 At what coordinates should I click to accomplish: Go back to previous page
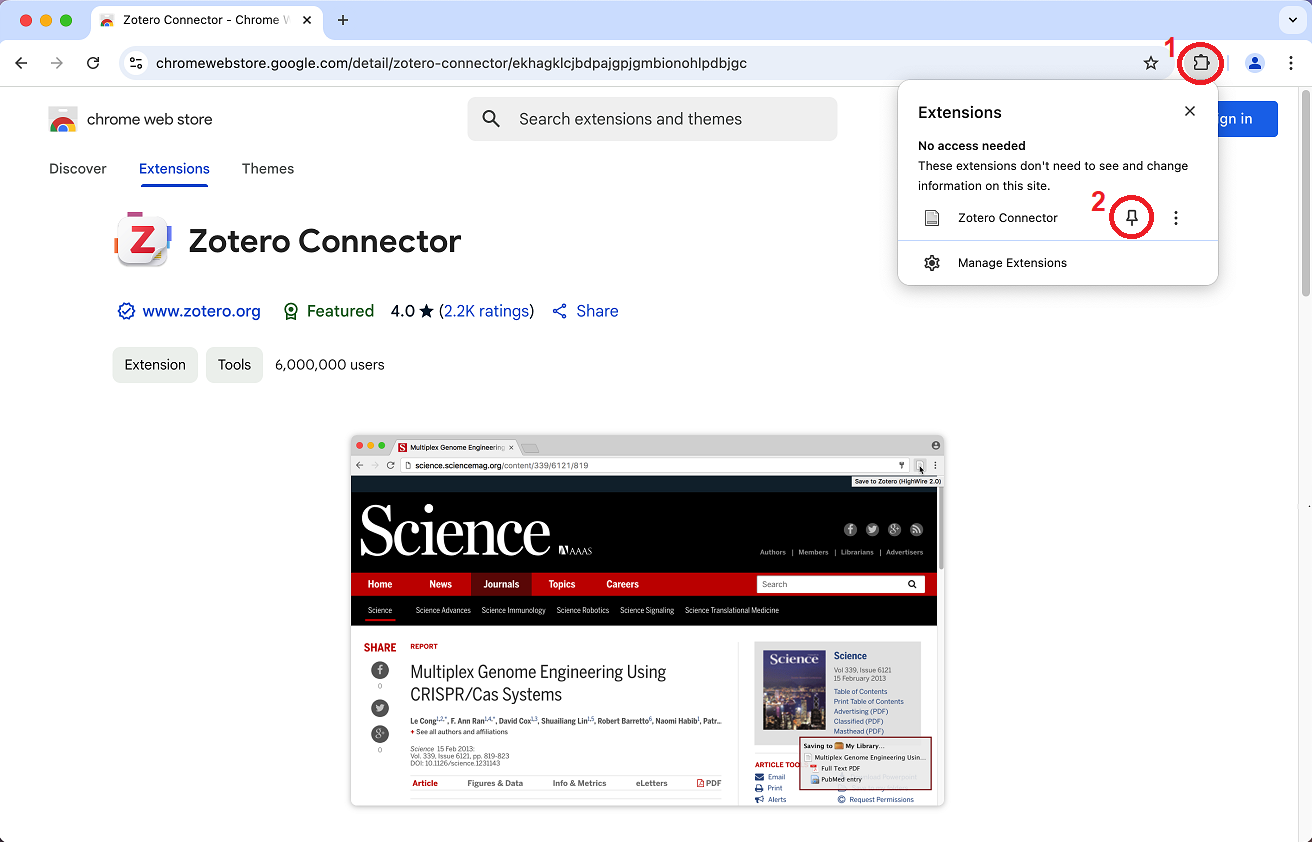pyautogui.click(x=22, y=63)
